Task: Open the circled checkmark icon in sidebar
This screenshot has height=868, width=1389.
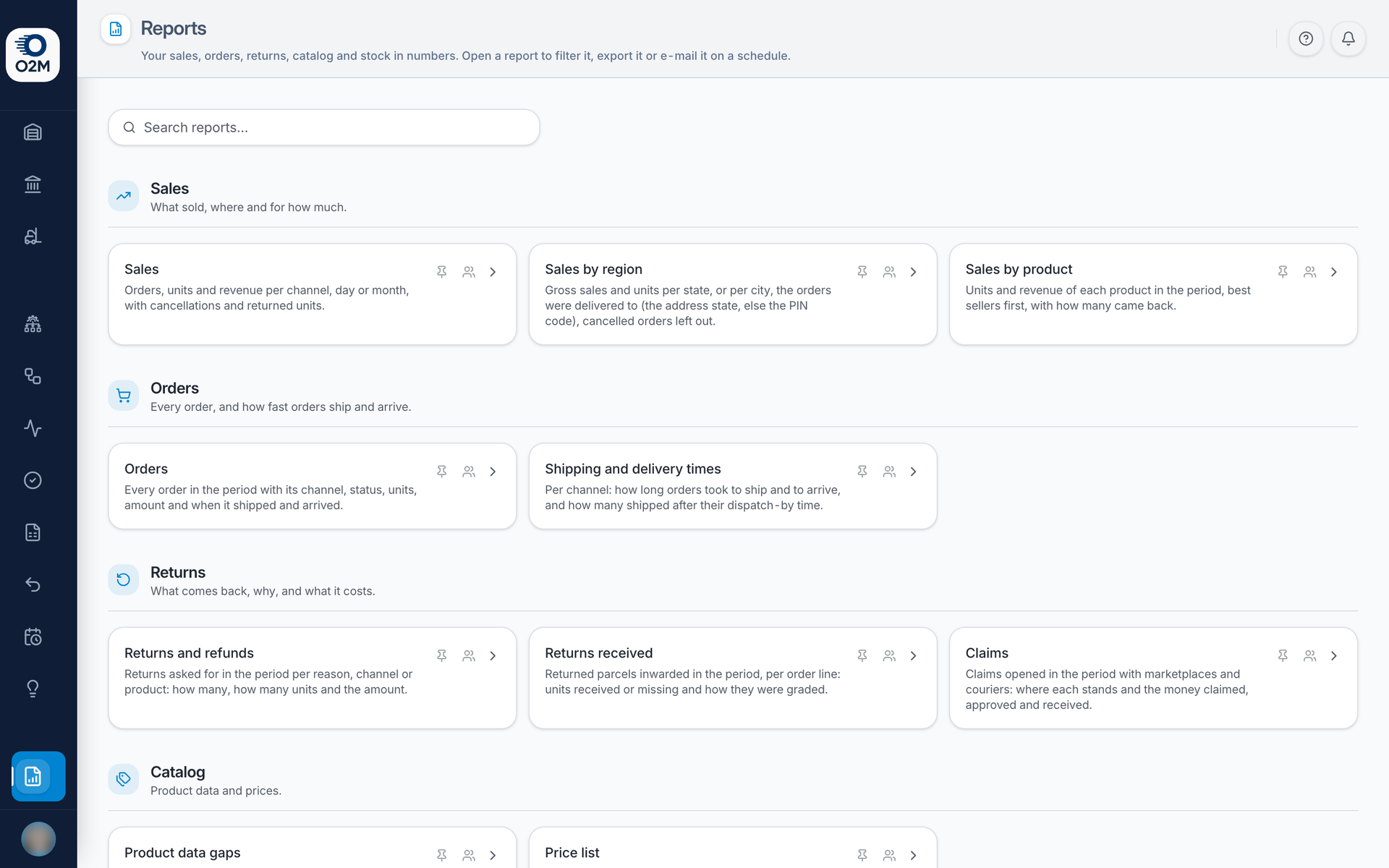Action: coord(33,480)
